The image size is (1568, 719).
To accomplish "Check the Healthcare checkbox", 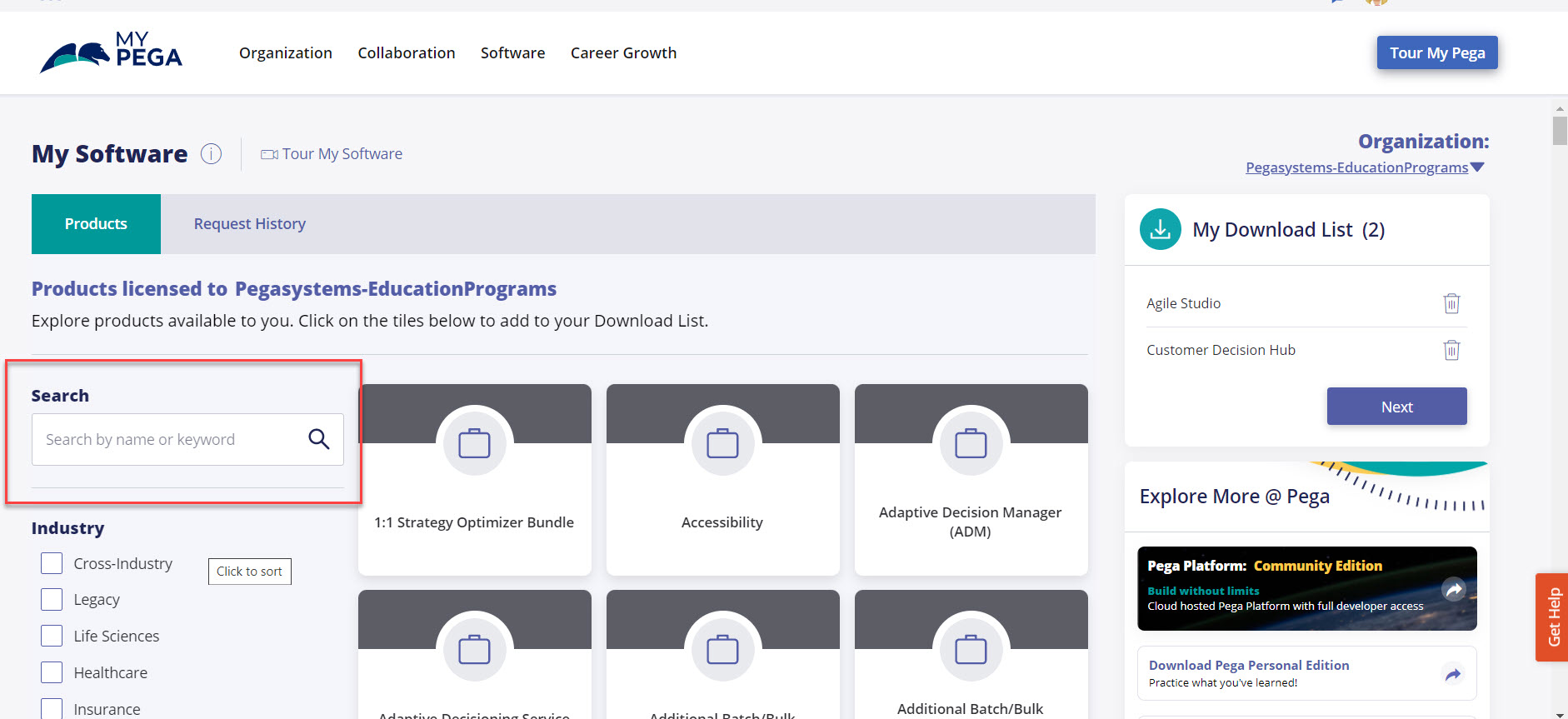I will 52,672.
